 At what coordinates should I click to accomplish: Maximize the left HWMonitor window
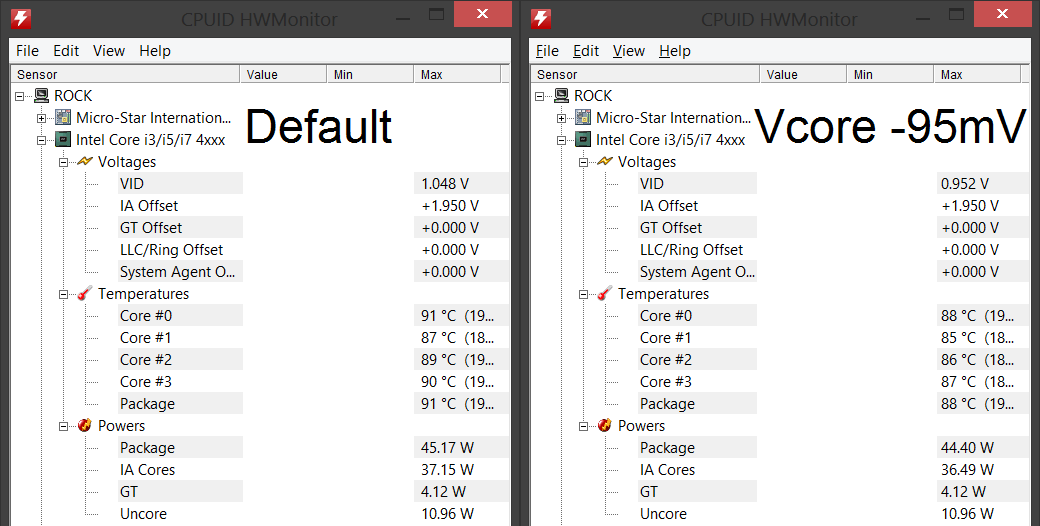(436, 14)
